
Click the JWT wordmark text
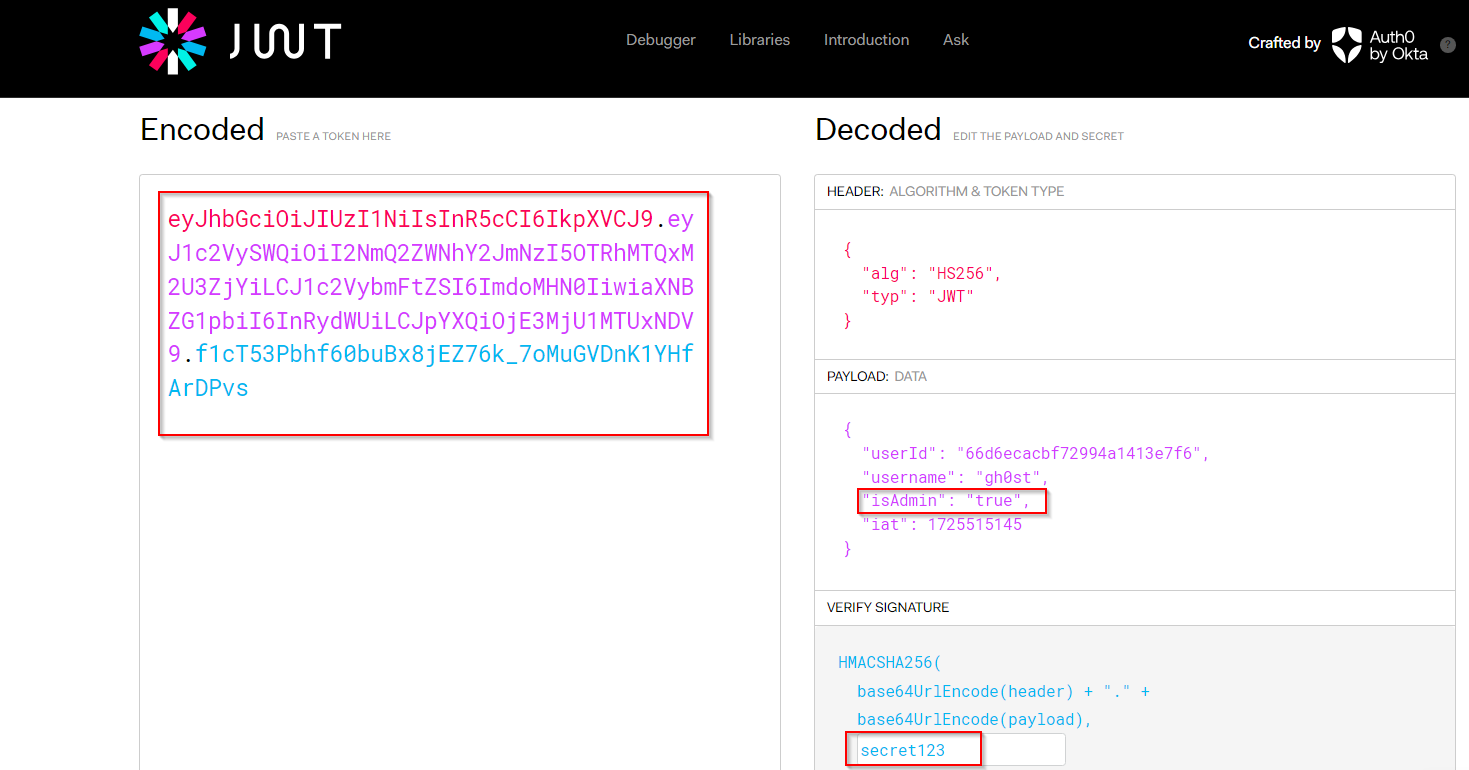pos(284,41)
